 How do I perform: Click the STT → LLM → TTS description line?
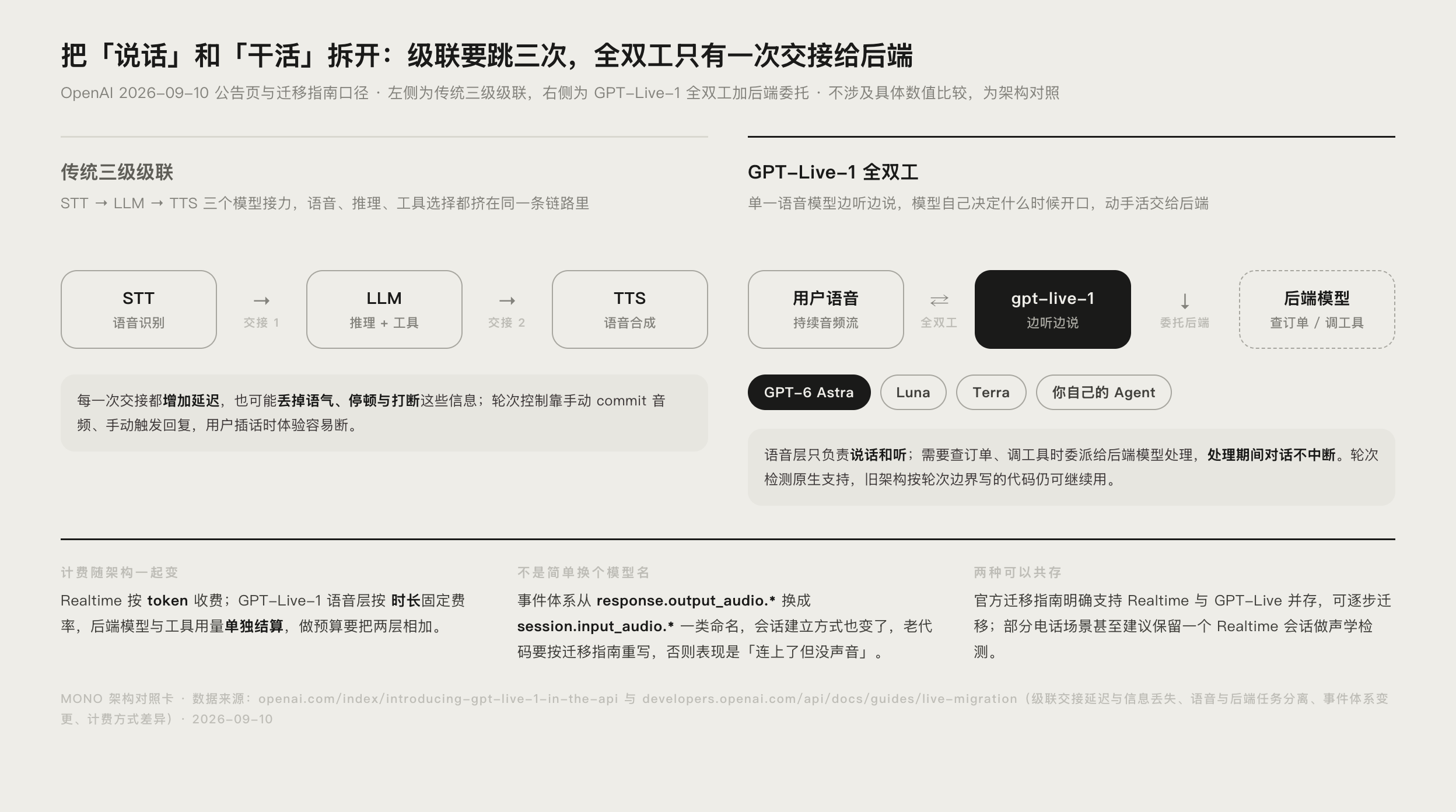[x=325, y=203]
